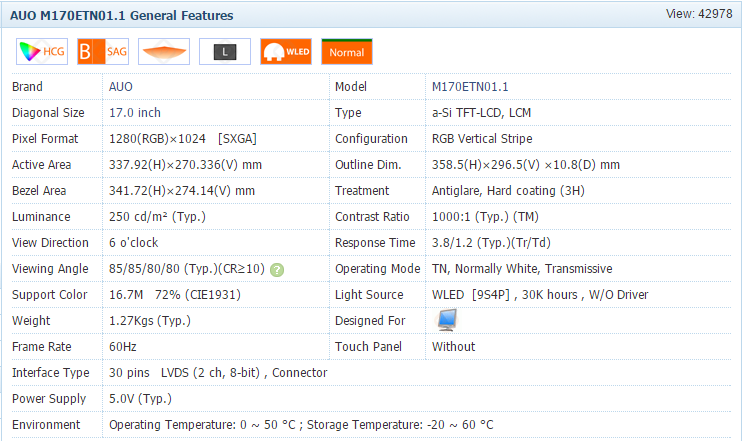Click the View count 42978 text
The image size is (744, 441).
(701, 14)
